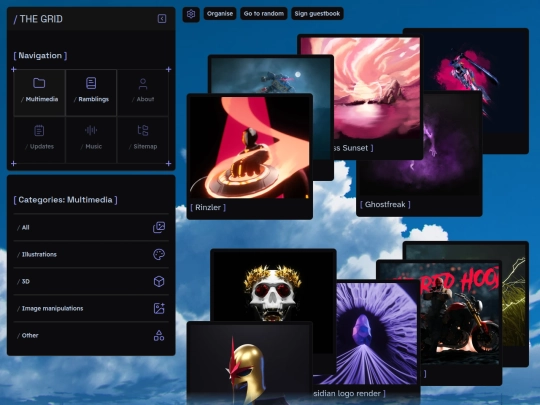Select the / Illustrations category label
The image size is (540, 405).
click(37, 254)
